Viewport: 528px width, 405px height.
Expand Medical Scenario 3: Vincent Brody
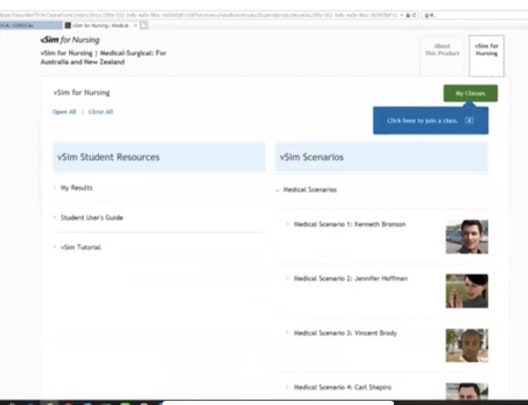pos(345,333)
